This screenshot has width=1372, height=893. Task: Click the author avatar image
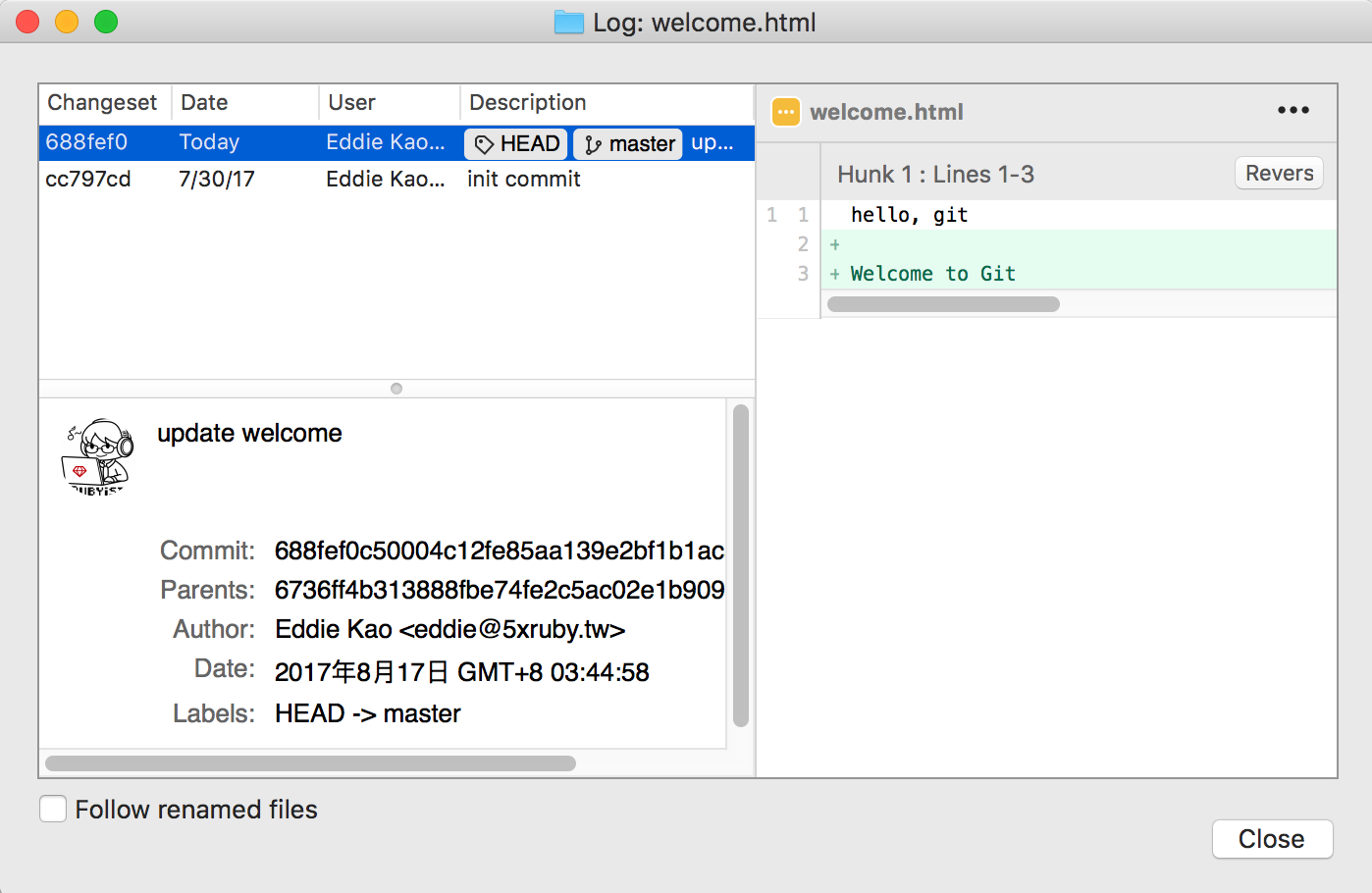(98, 456)
